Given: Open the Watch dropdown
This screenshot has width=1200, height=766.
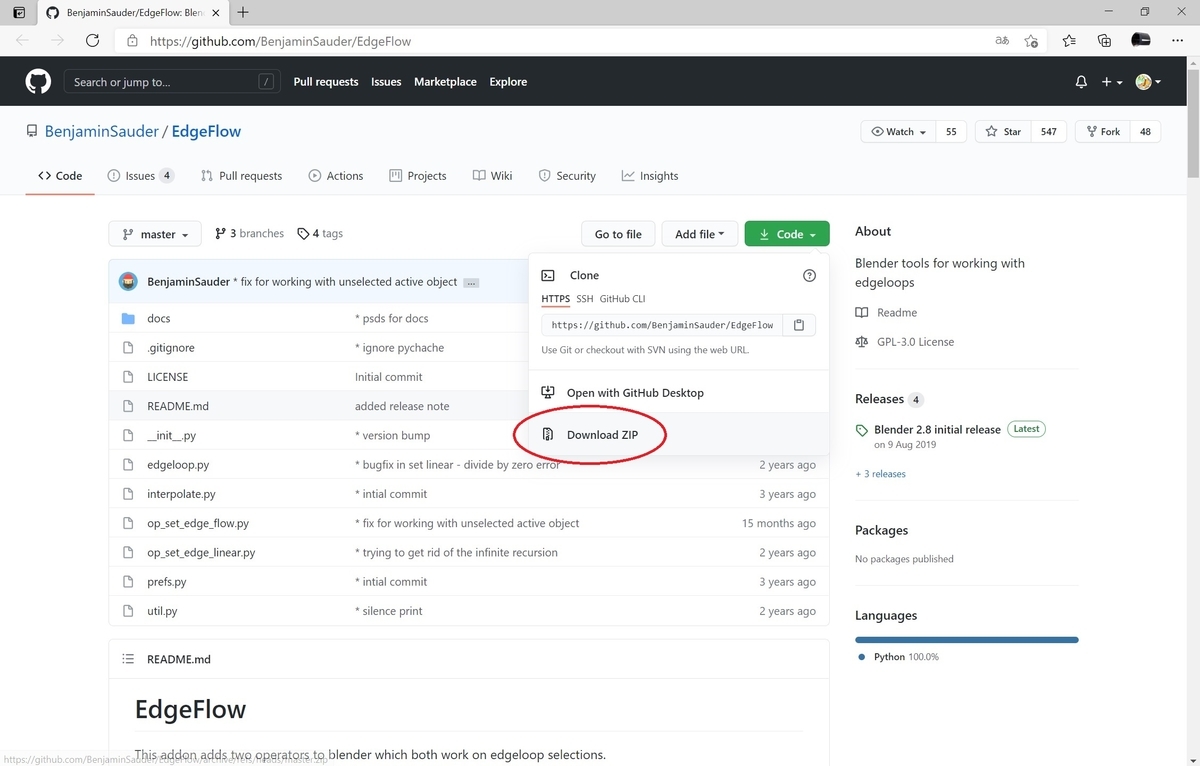Looking at the screenshot, I should click(x=898, y=132).
